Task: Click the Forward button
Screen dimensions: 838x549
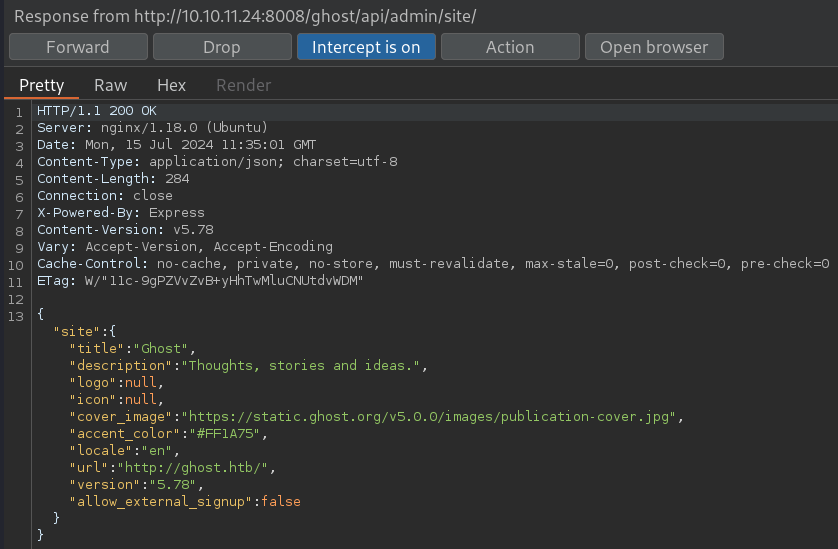Action: click(78, 47)
